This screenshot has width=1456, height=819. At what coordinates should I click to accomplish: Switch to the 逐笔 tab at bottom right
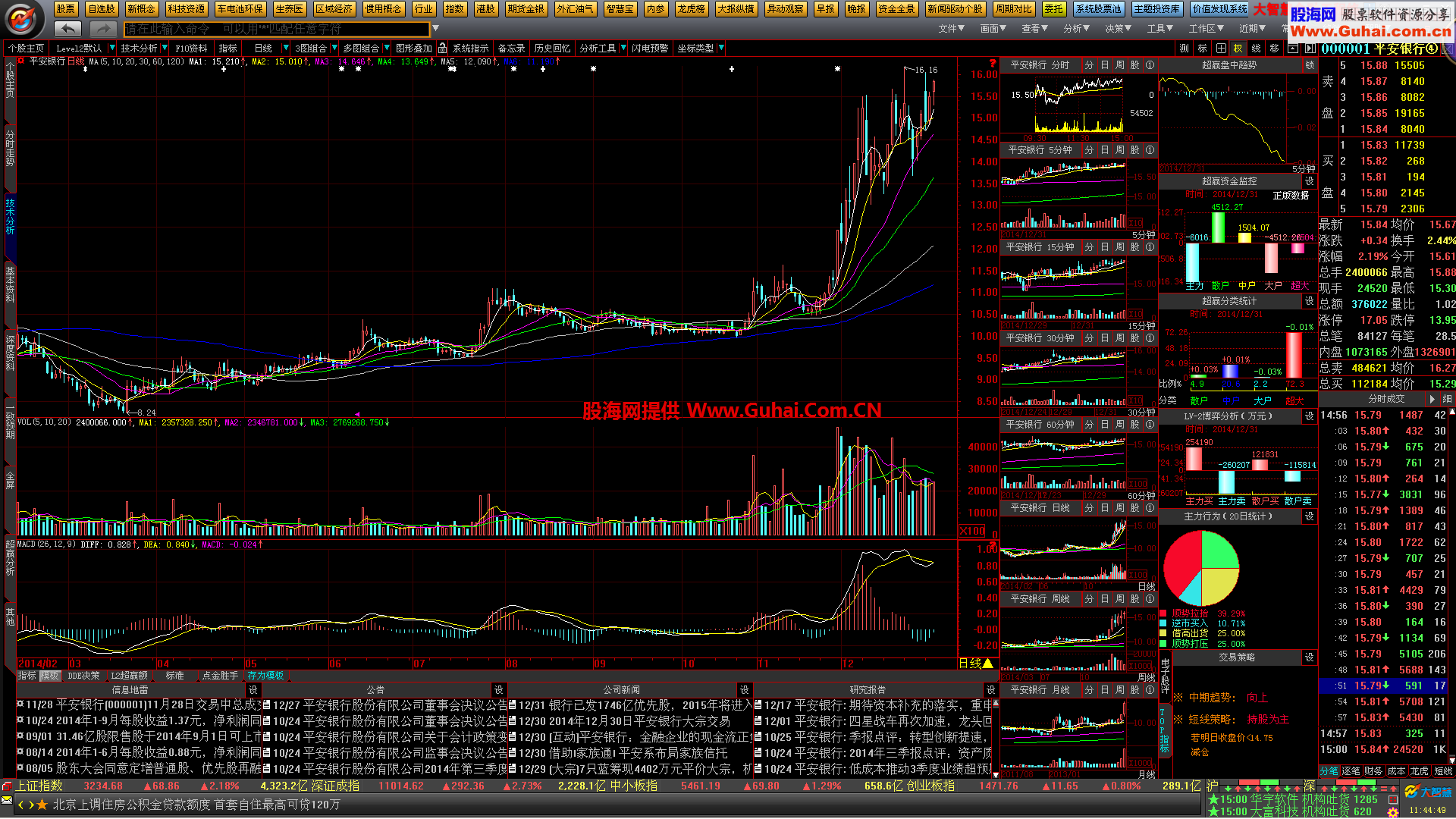click(x=1351, y=771)
